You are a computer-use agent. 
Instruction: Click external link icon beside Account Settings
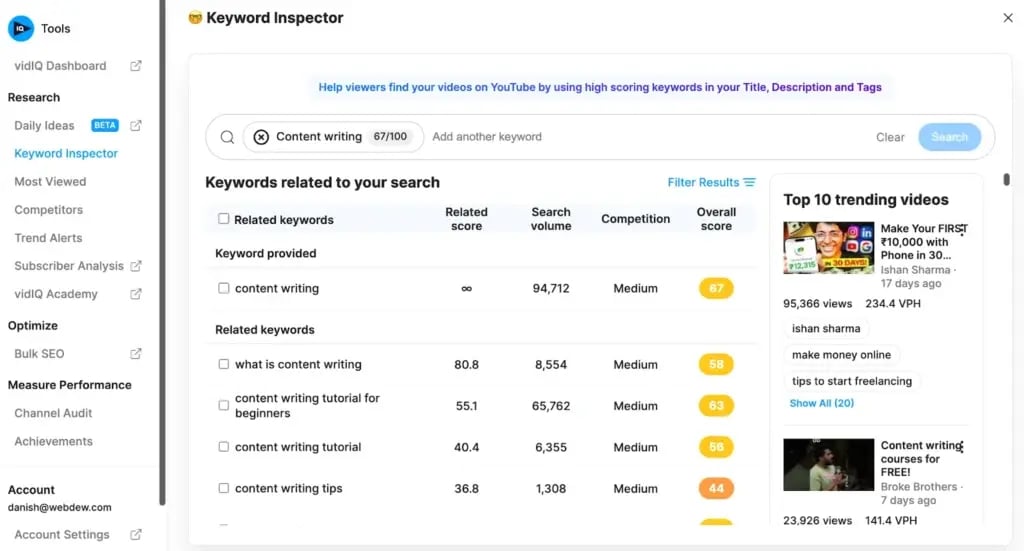(136, 535)
